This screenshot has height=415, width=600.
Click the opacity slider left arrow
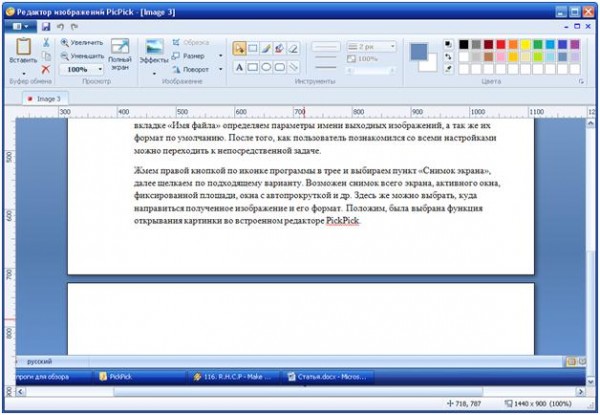(x=349, y=70)
